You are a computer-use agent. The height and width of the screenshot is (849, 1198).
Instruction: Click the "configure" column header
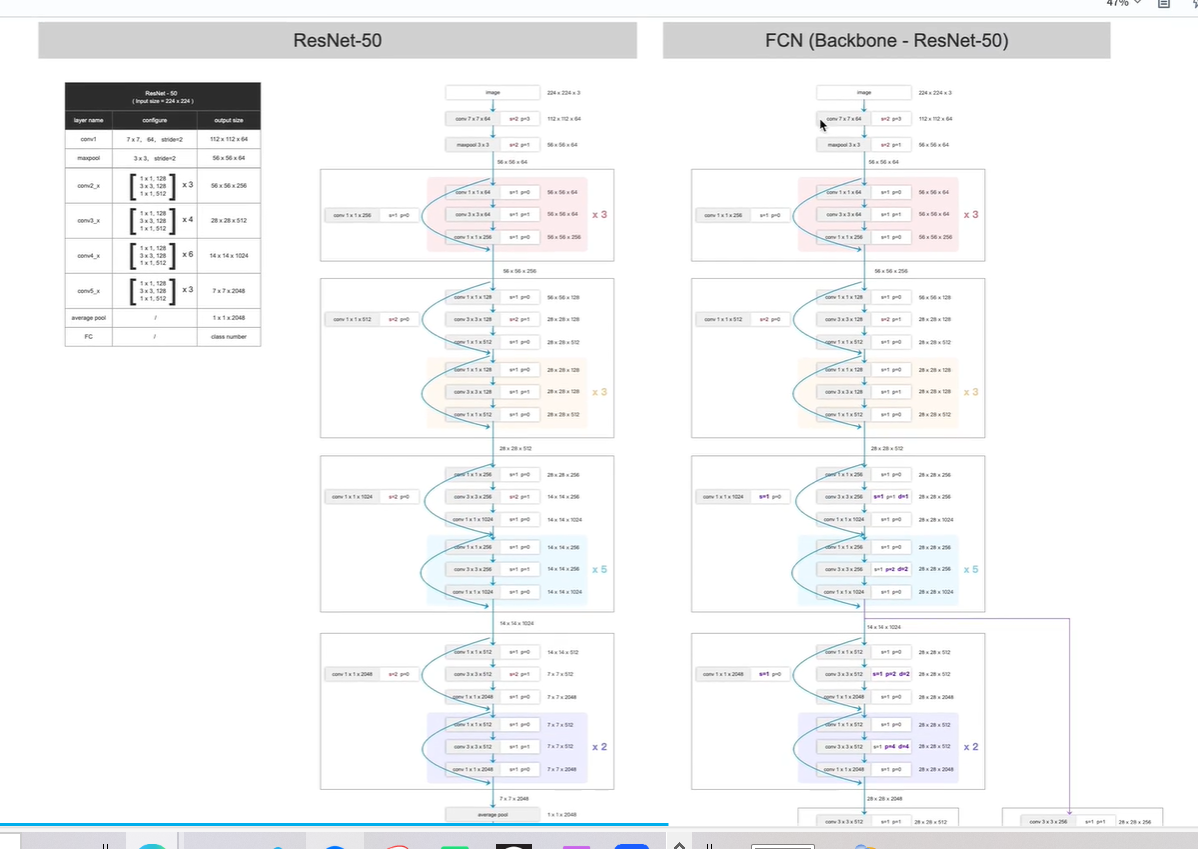click(x=154, y=120)
